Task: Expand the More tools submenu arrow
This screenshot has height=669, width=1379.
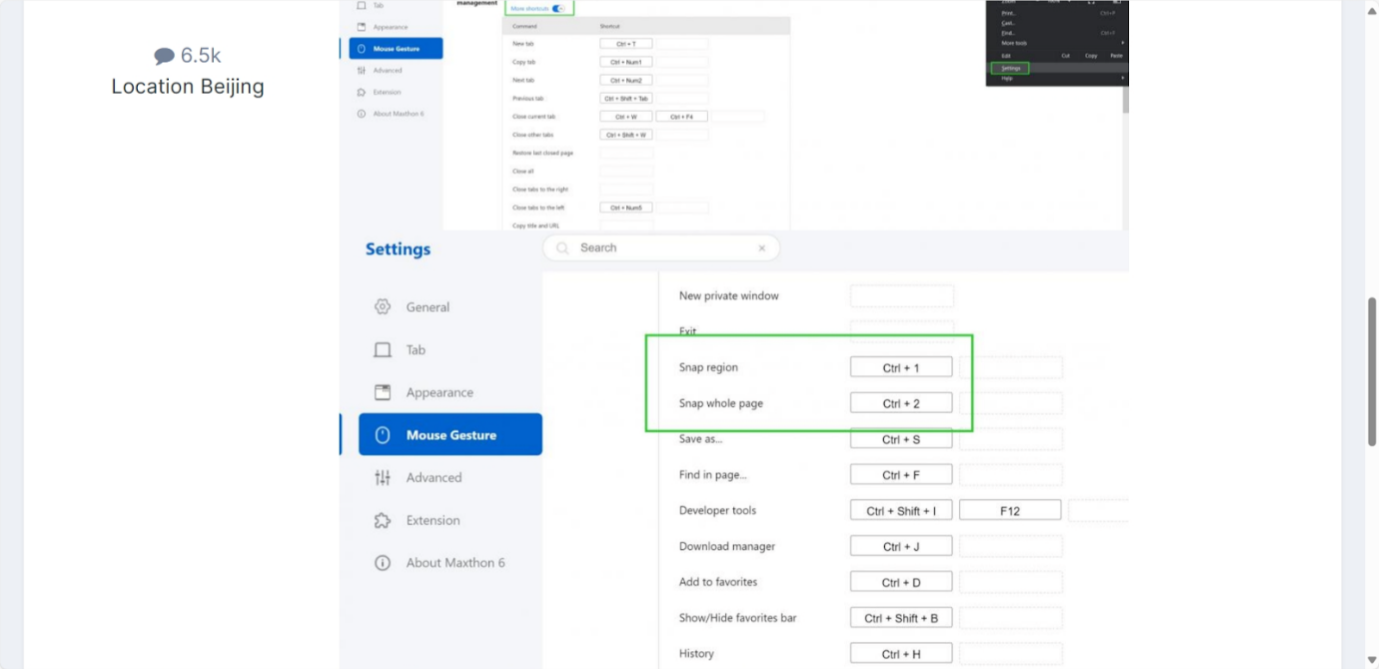Action: coord(1122,43)
